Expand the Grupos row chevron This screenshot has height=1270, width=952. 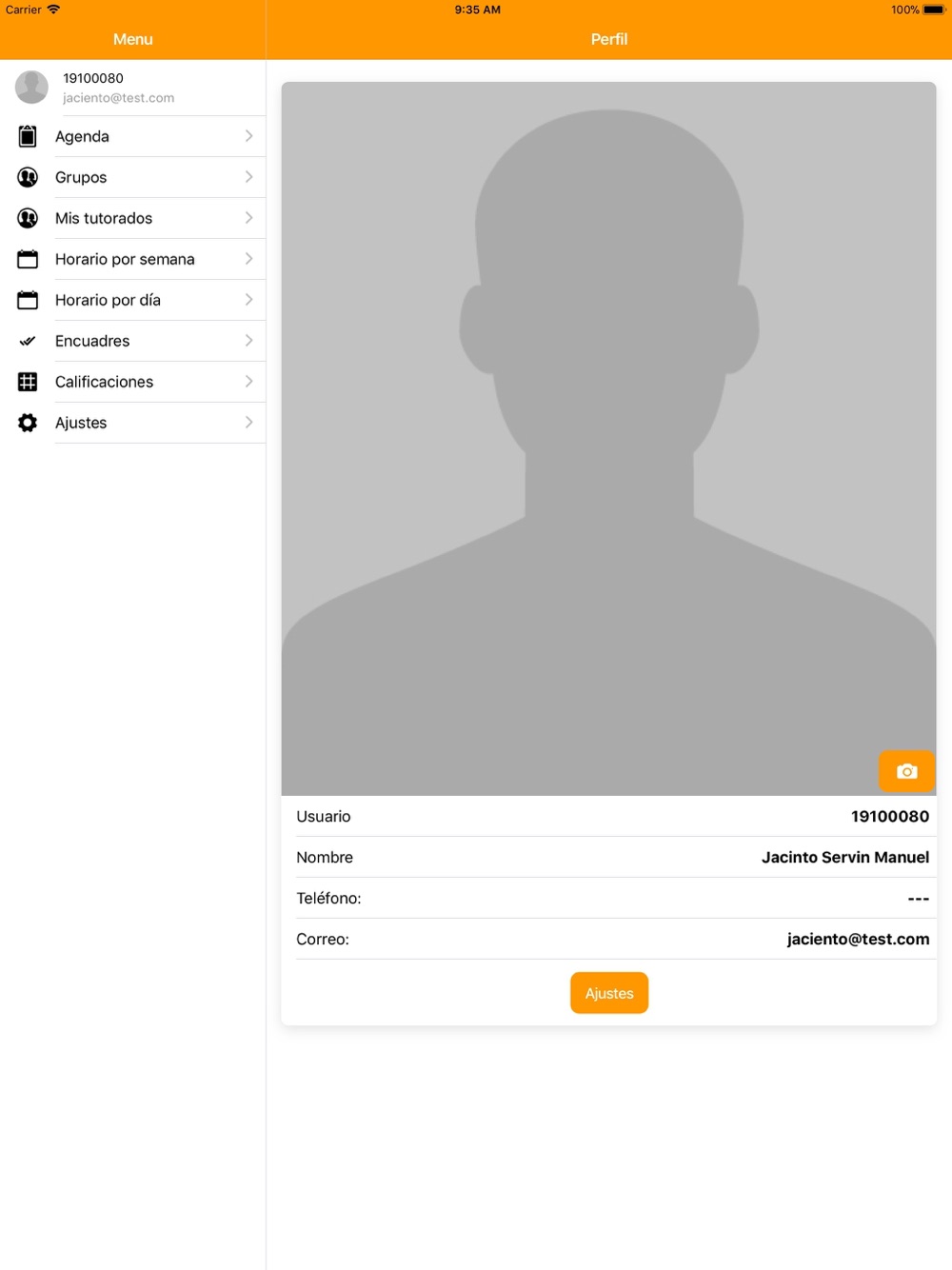[x=248, y=177]
